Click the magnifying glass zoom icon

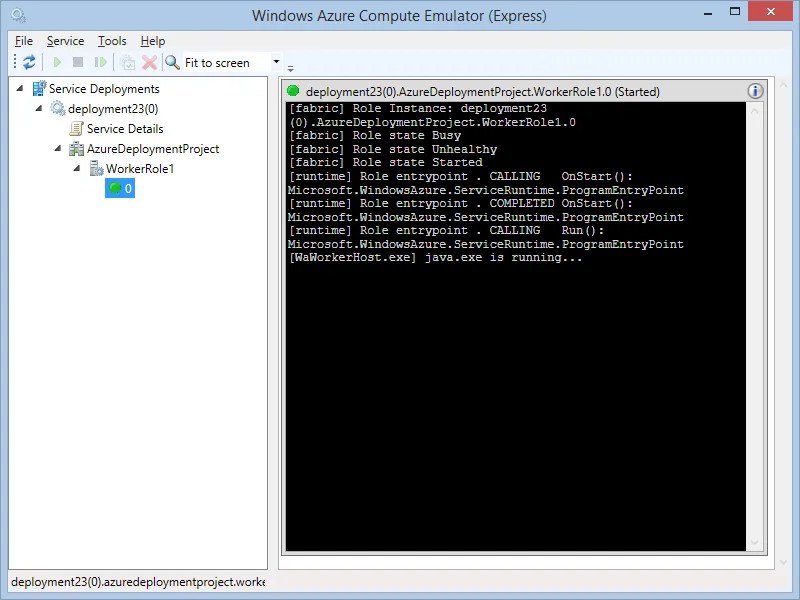[172, 62]
